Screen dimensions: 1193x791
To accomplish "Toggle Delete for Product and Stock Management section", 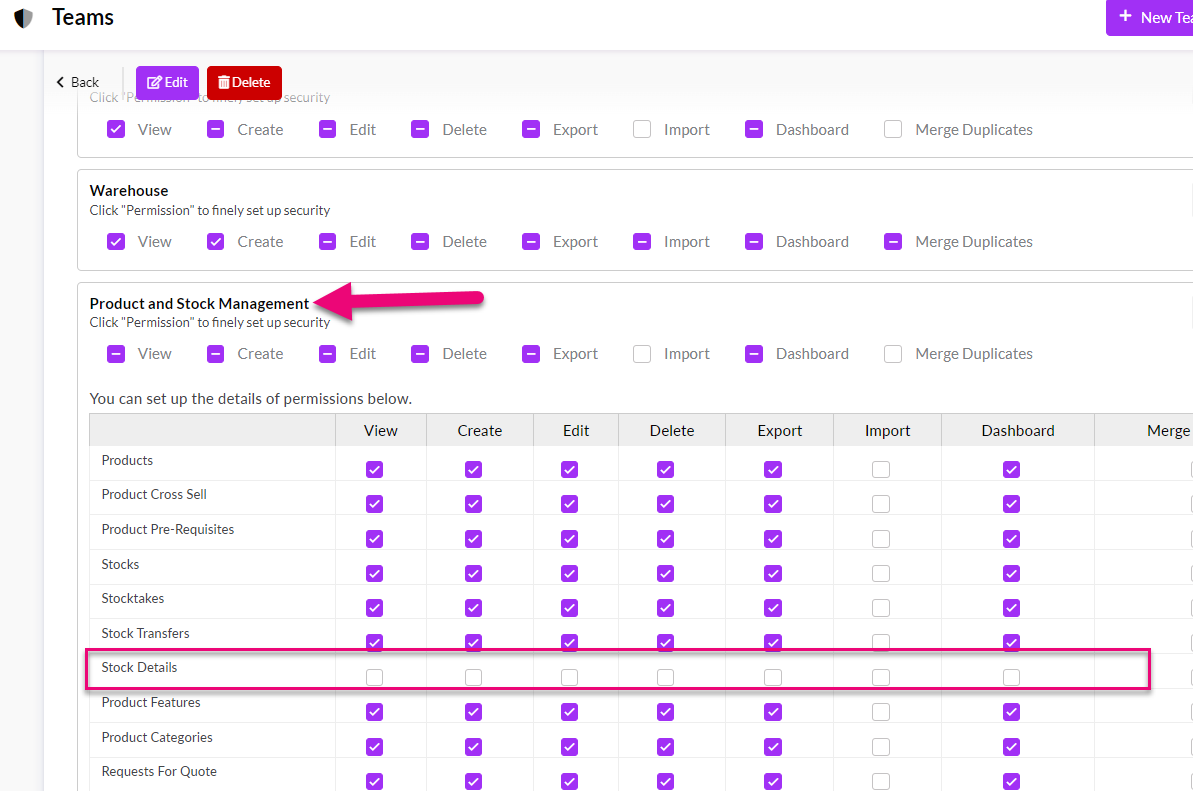I will pyautogui.click(x=420, y=354).
